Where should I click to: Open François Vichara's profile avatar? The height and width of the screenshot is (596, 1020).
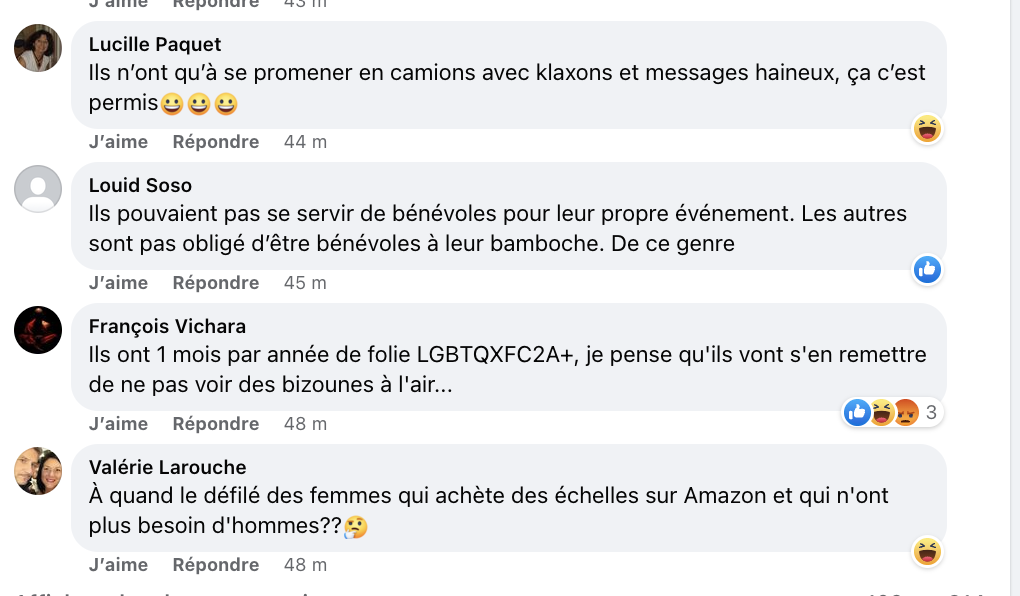(x=38, y=330)
